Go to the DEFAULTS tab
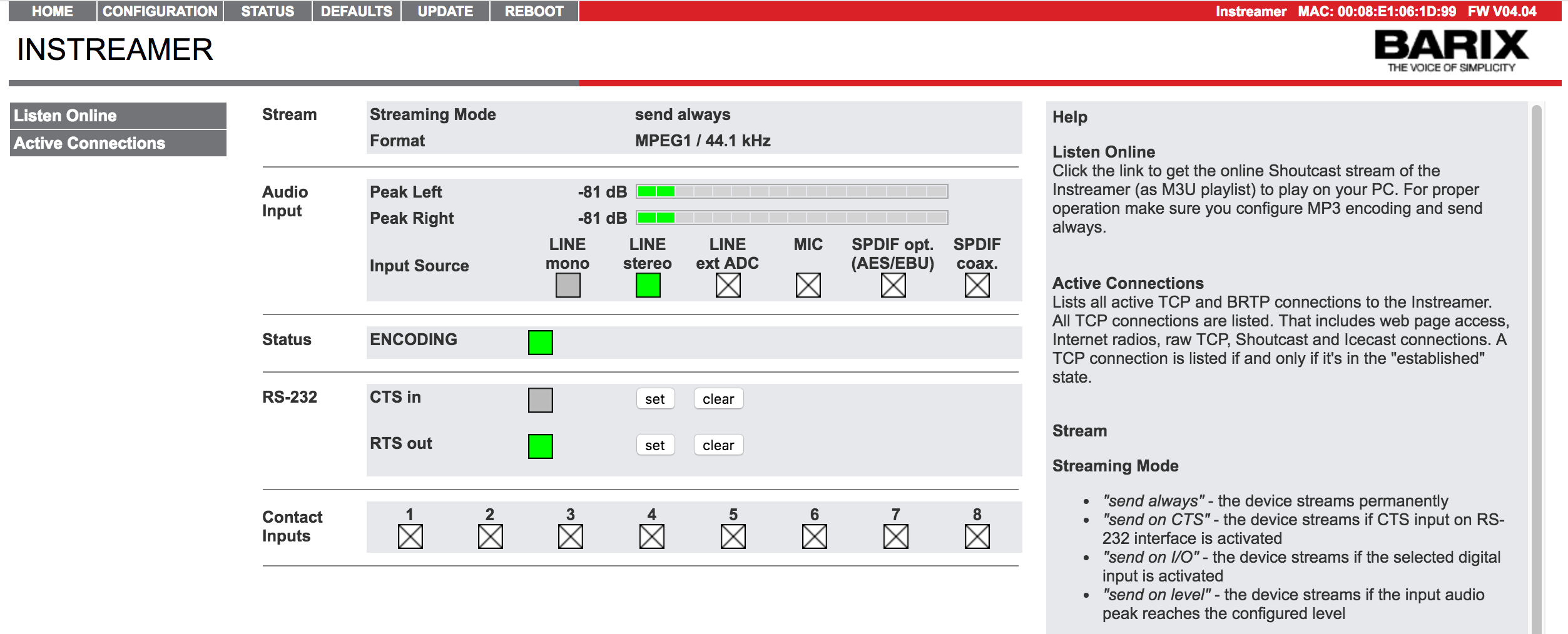Viewport: 1568px width, 634px height. pyautogui.click(x=357, y=11)
